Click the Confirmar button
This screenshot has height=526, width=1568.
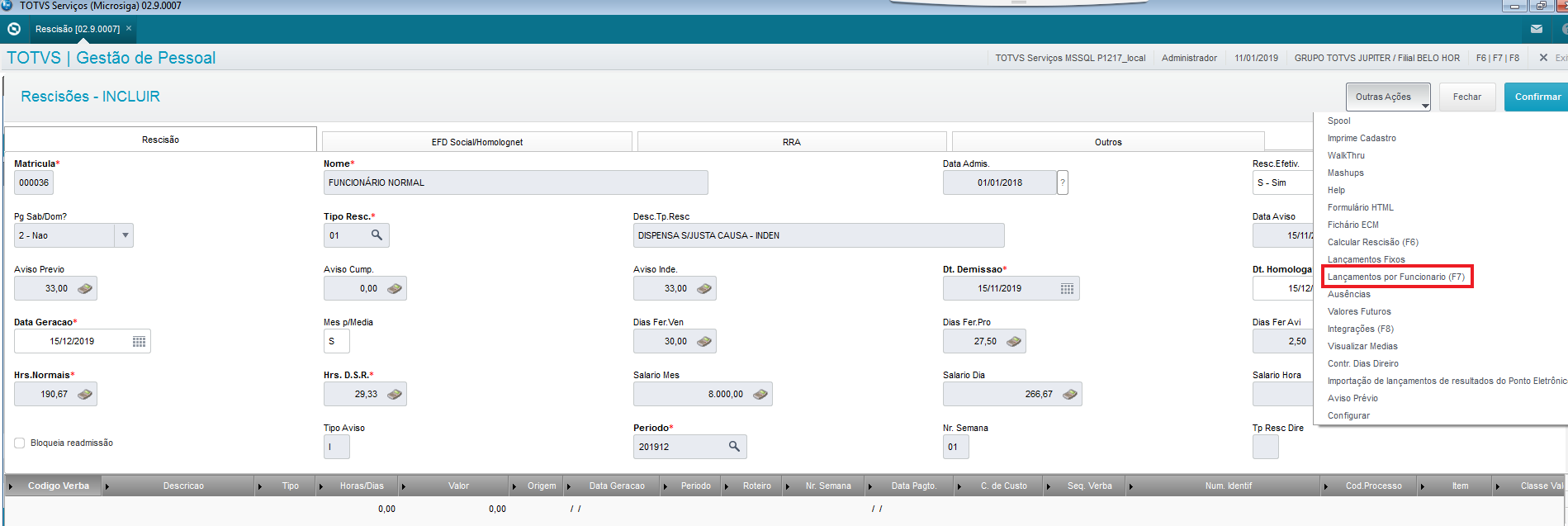[1537, 97]
